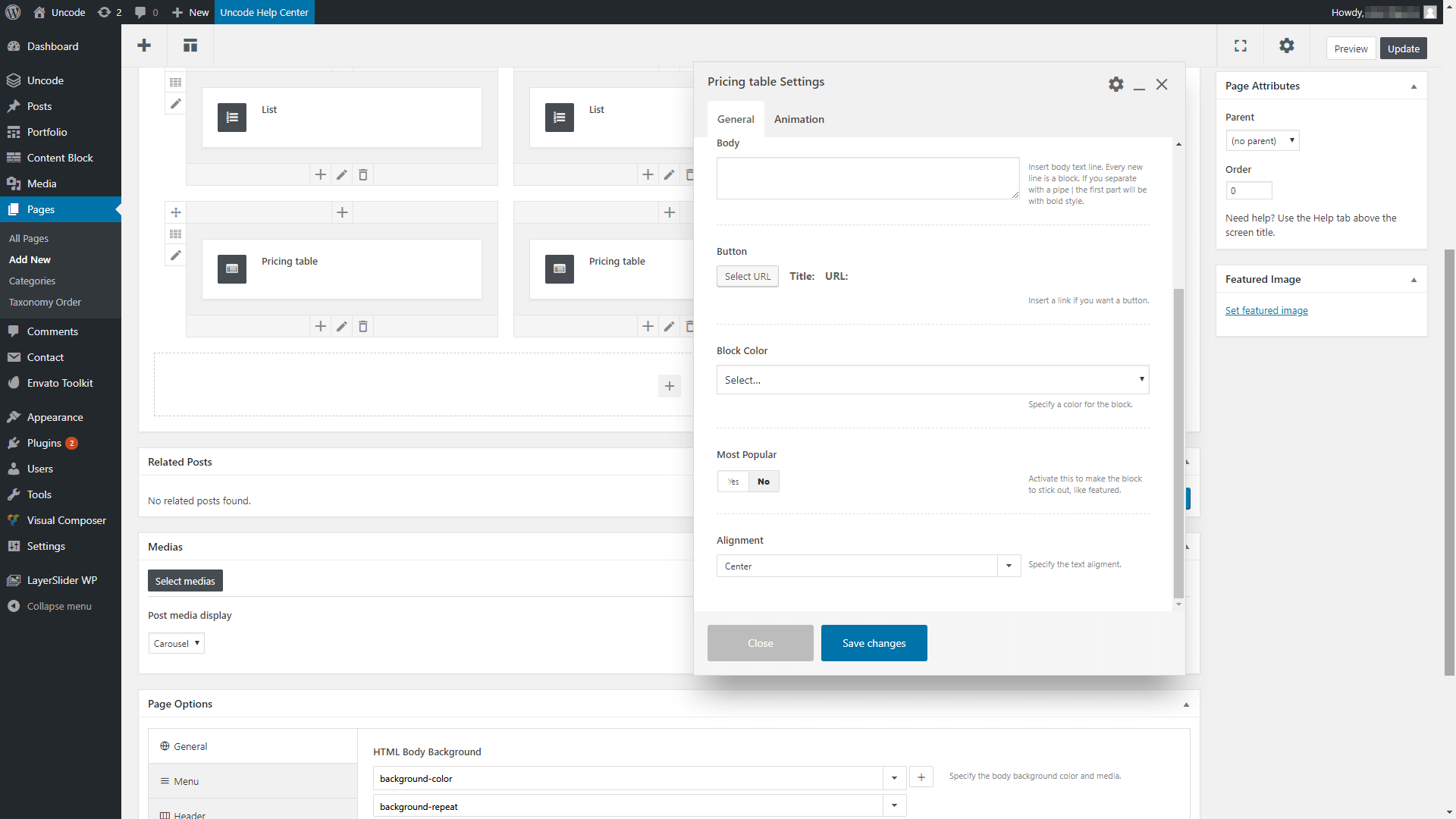This screenshot has width=1456, height=819.
Task: Open the Post media display carousel dropdown
Action: point(175,643)
